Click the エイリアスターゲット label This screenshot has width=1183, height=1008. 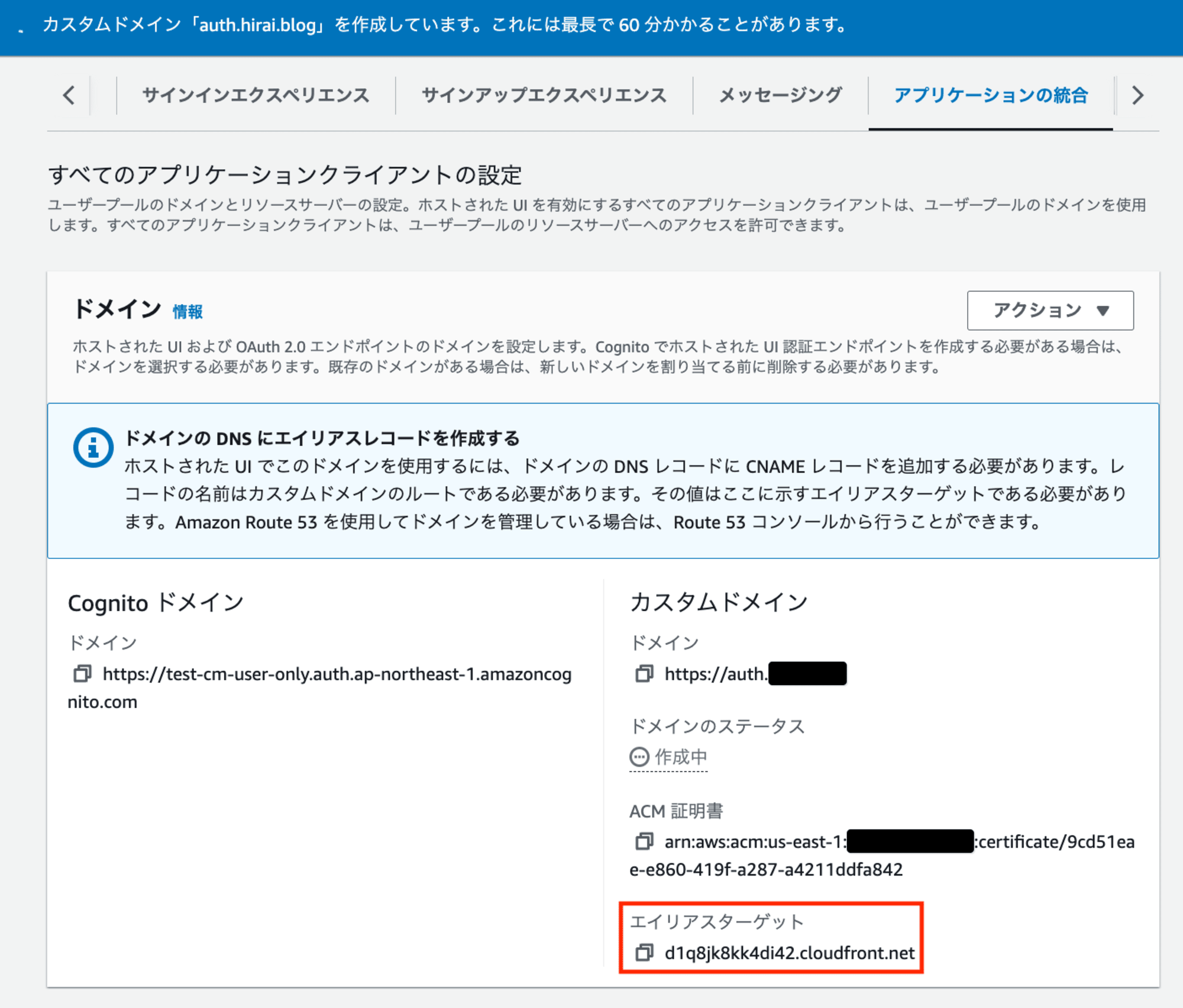point(716,922)
